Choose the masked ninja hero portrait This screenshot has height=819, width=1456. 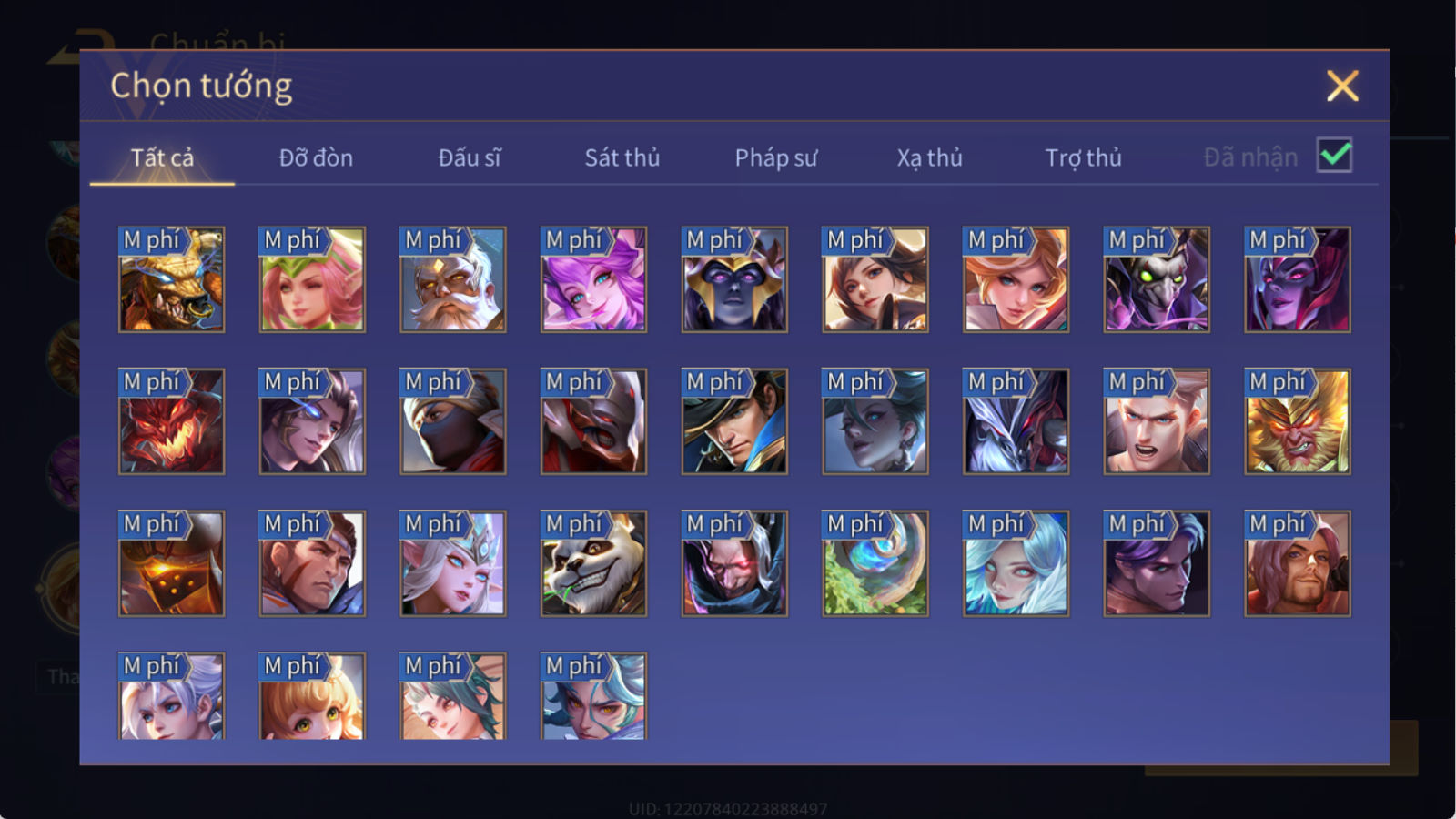coord(452,421)
